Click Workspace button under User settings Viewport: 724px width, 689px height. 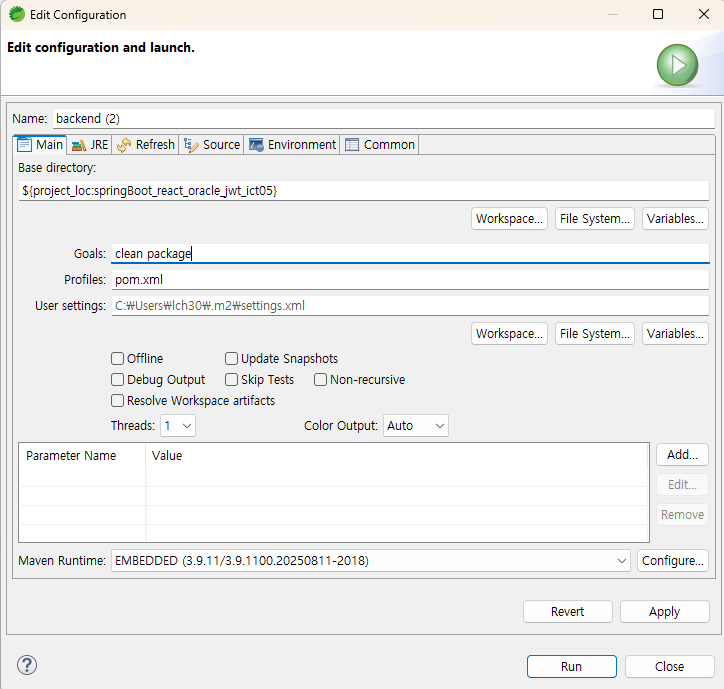[509, 333]
